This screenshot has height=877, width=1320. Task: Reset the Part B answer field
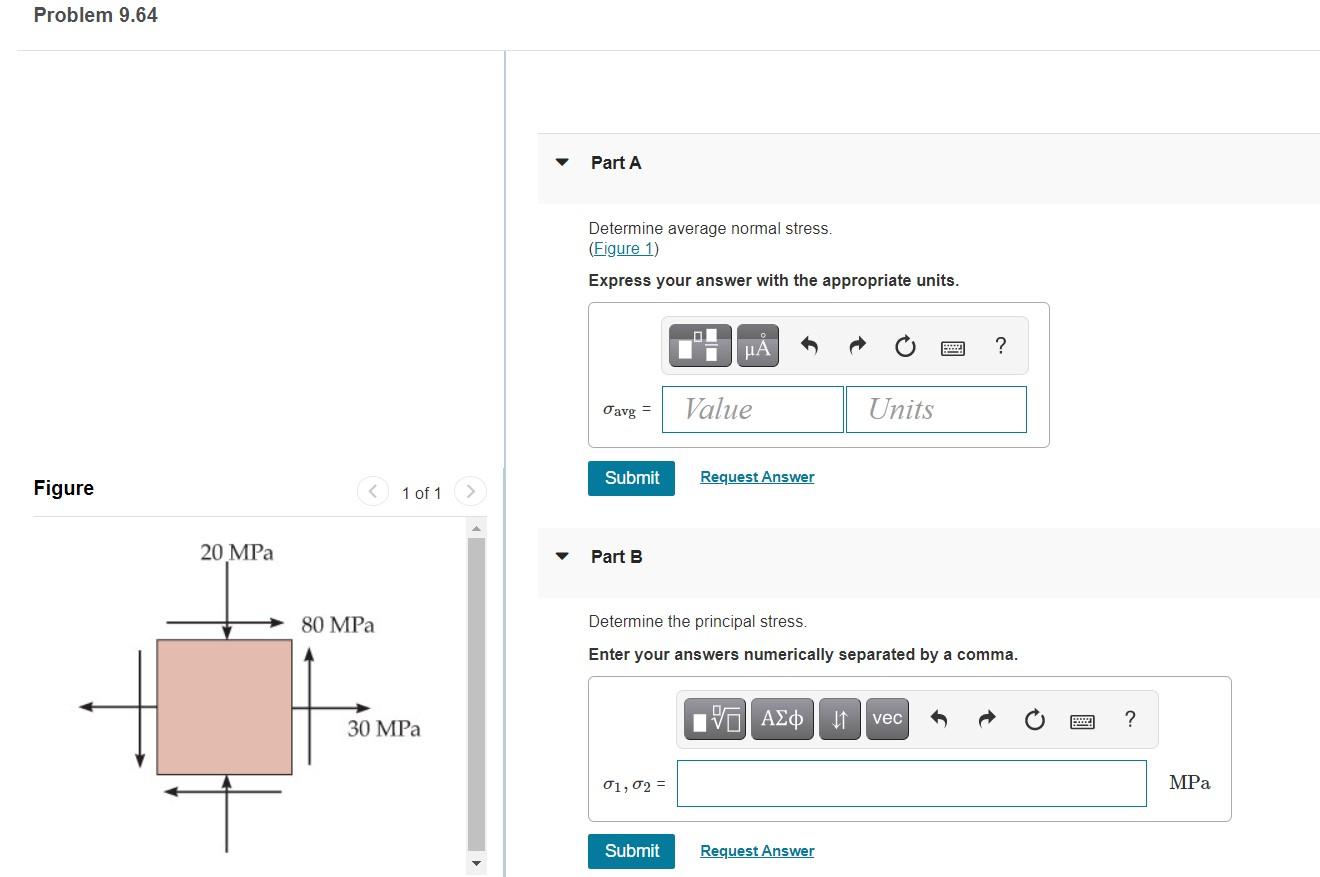pos(1035,719)
